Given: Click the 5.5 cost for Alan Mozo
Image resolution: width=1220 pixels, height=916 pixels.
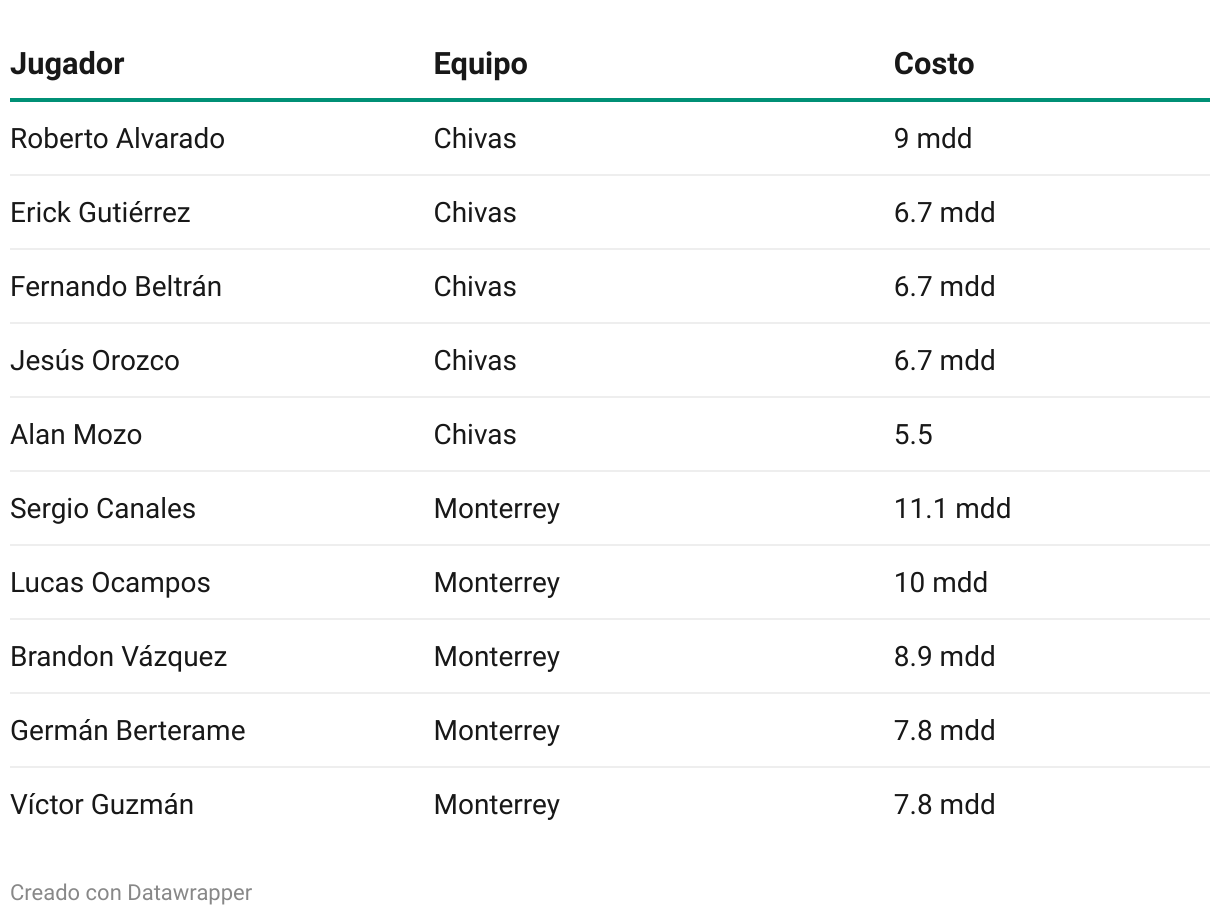Looking at the screenshot, I should [x=913, y=434].
